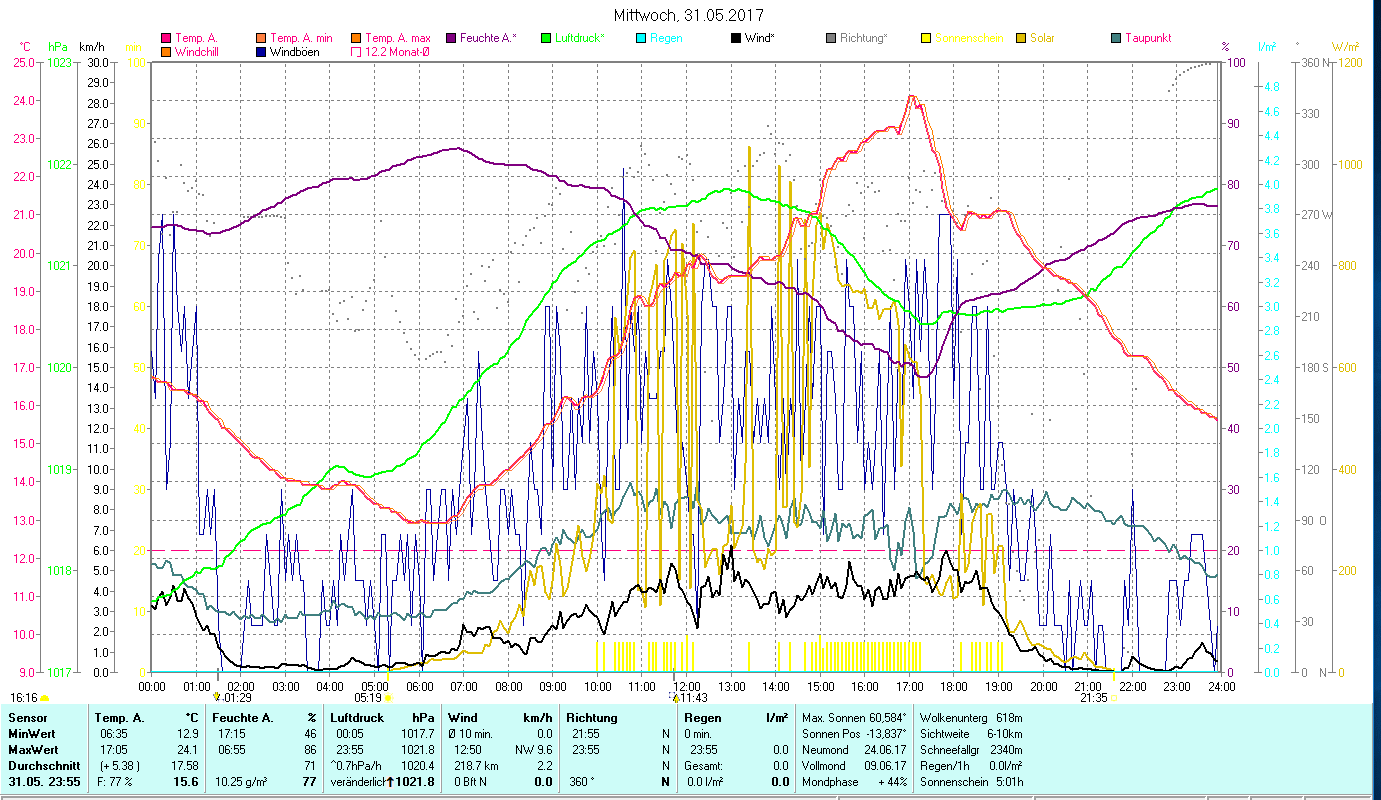Image resolution: width=1381 pixels, height=800 pixels.
Task: Click the sun icon beside 16:16
Action: 44,698
